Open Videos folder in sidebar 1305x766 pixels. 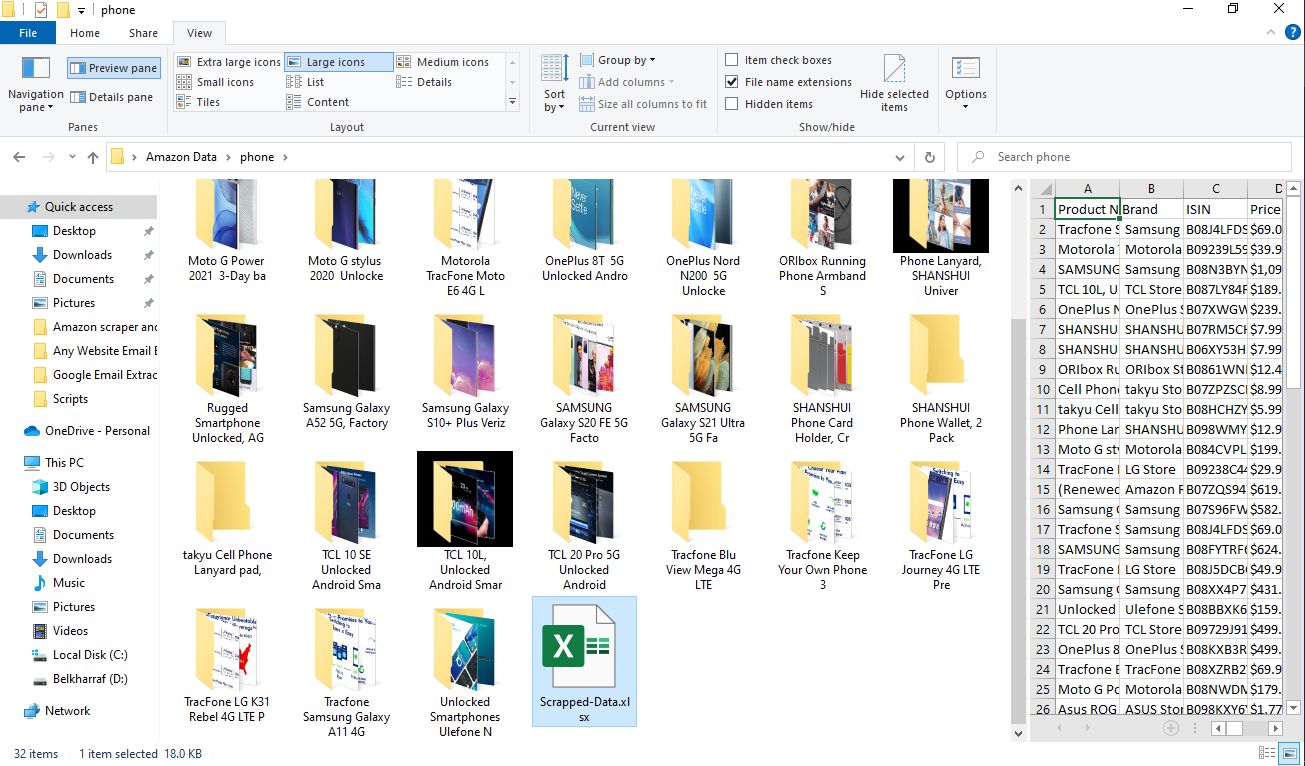71,631
